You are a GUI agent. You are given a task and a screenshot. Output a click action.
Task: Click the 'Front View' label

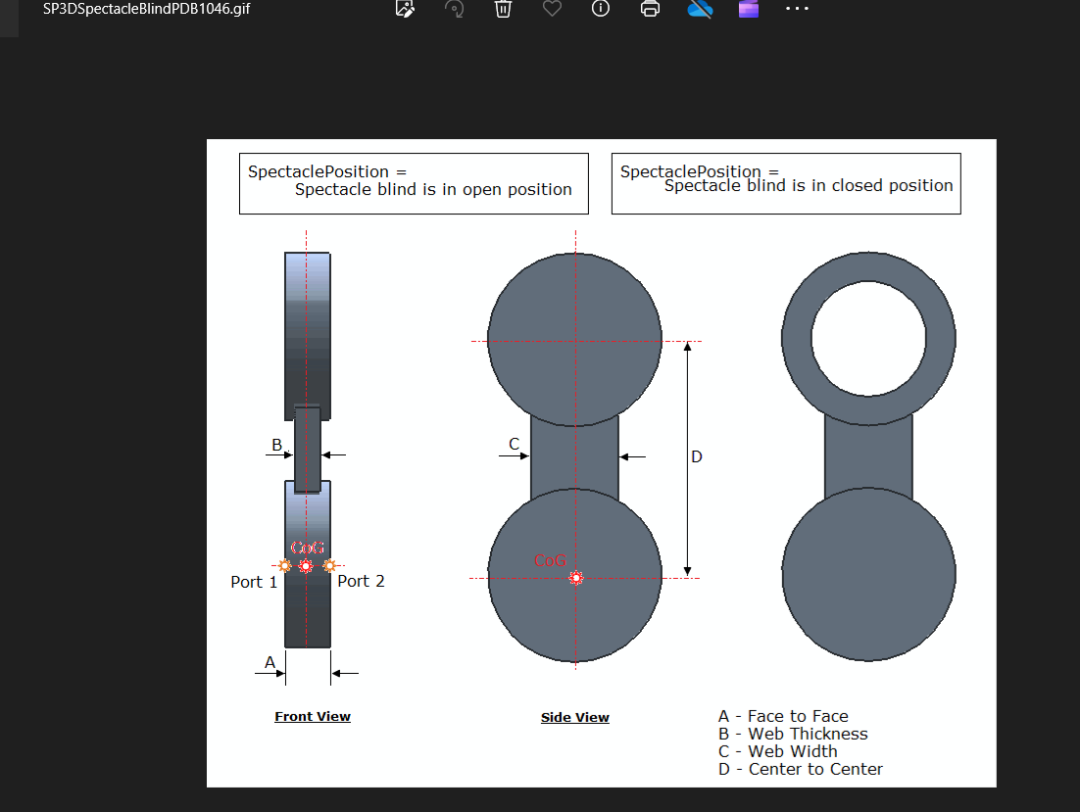pos(313,716)
